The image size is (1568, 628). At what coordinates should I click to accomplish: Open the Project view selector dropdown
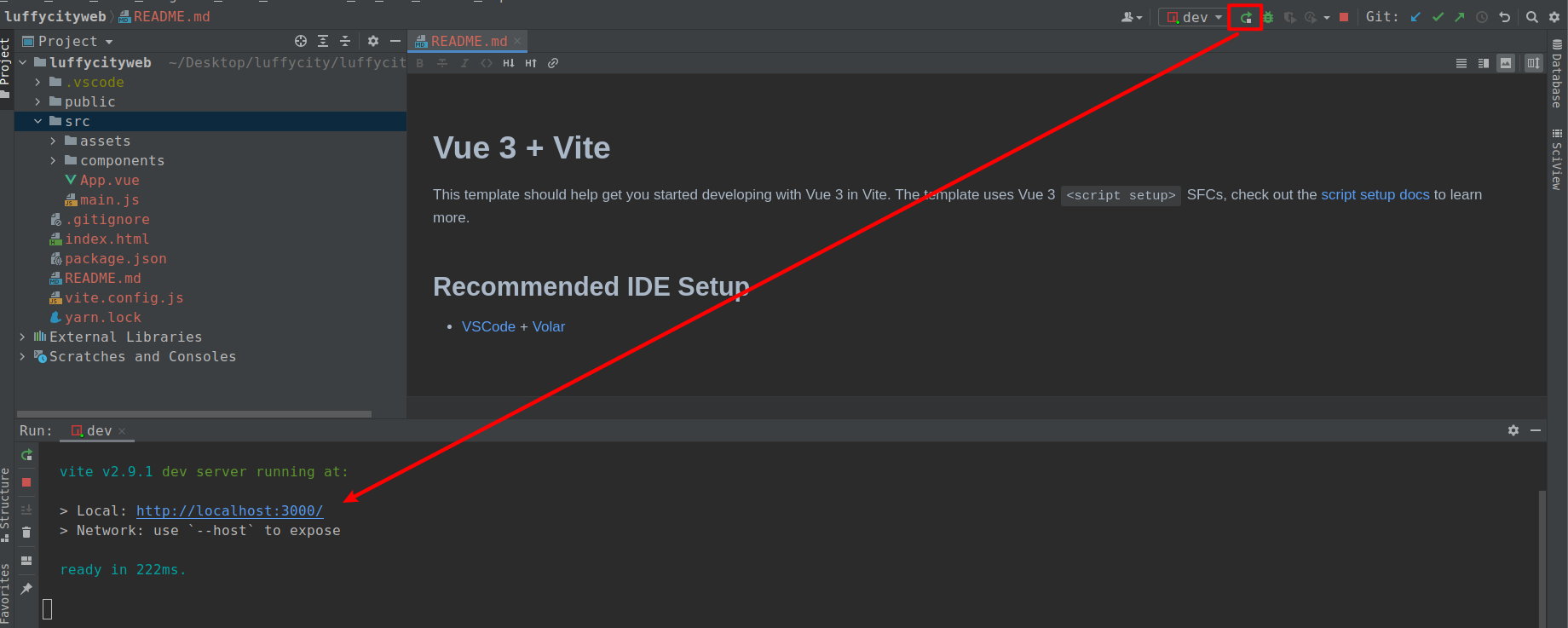(68, 41)
